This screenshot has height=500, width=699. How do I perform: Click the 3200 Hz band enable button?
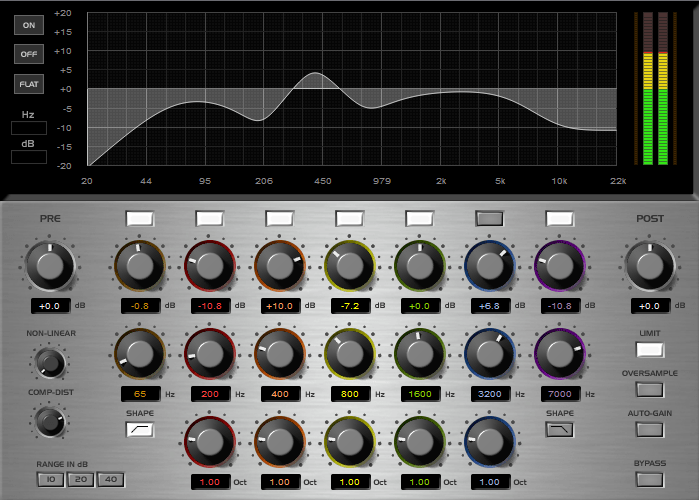click(x=489, y=218)
